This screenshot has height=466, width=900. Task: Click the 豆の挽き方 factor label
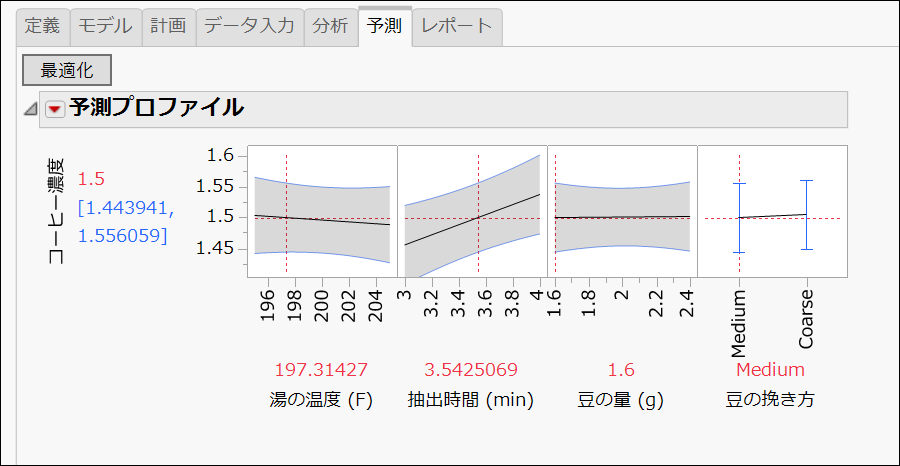(770, 400)
